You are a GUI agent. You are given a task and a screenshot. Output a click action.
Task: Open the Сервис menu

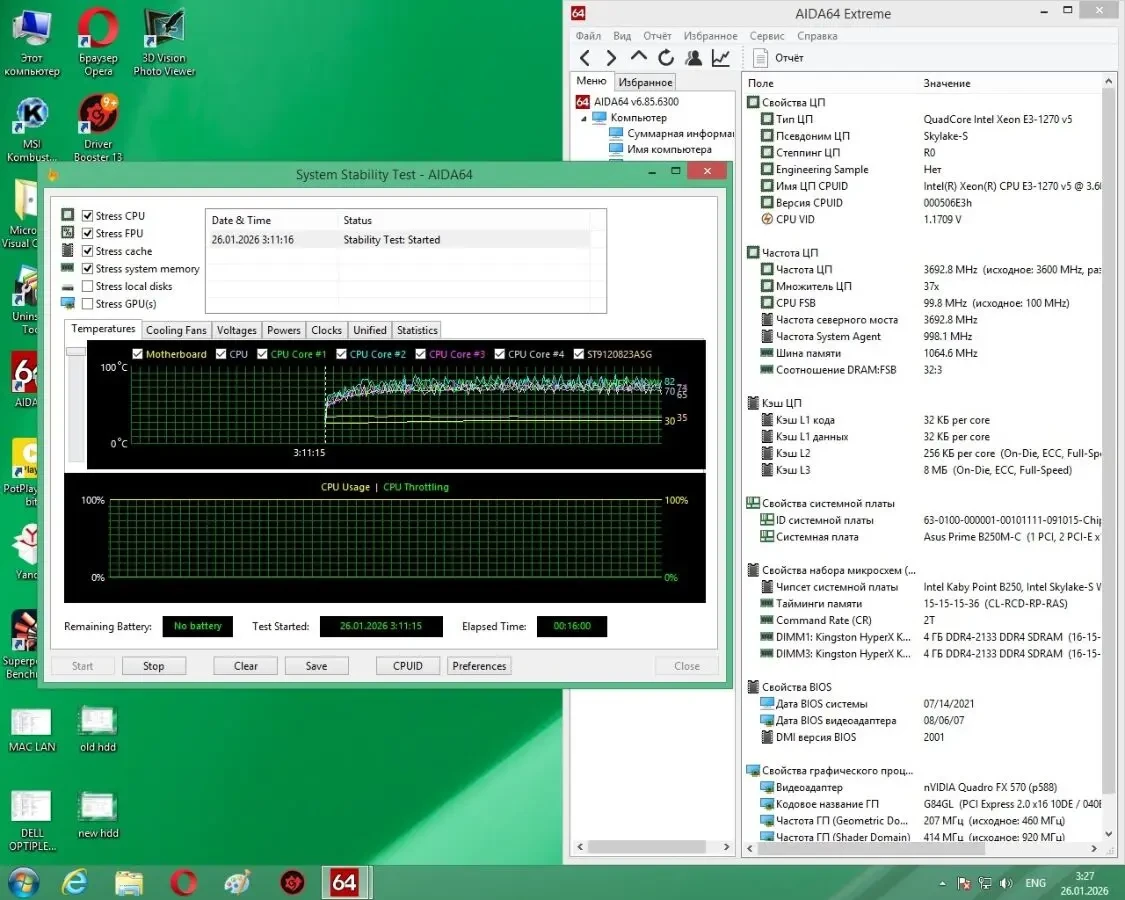click(766, 35)
